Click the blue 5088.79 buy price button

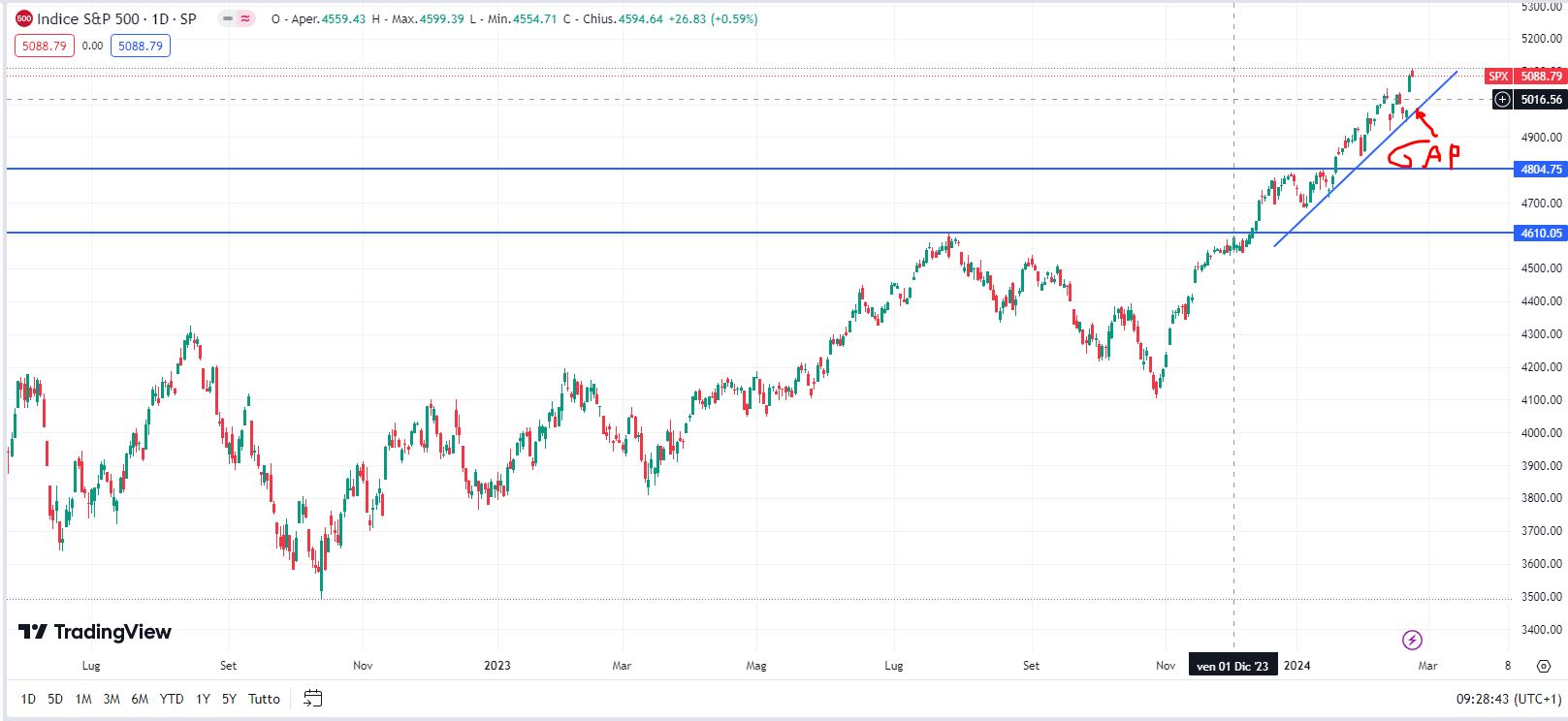point(141,46)
